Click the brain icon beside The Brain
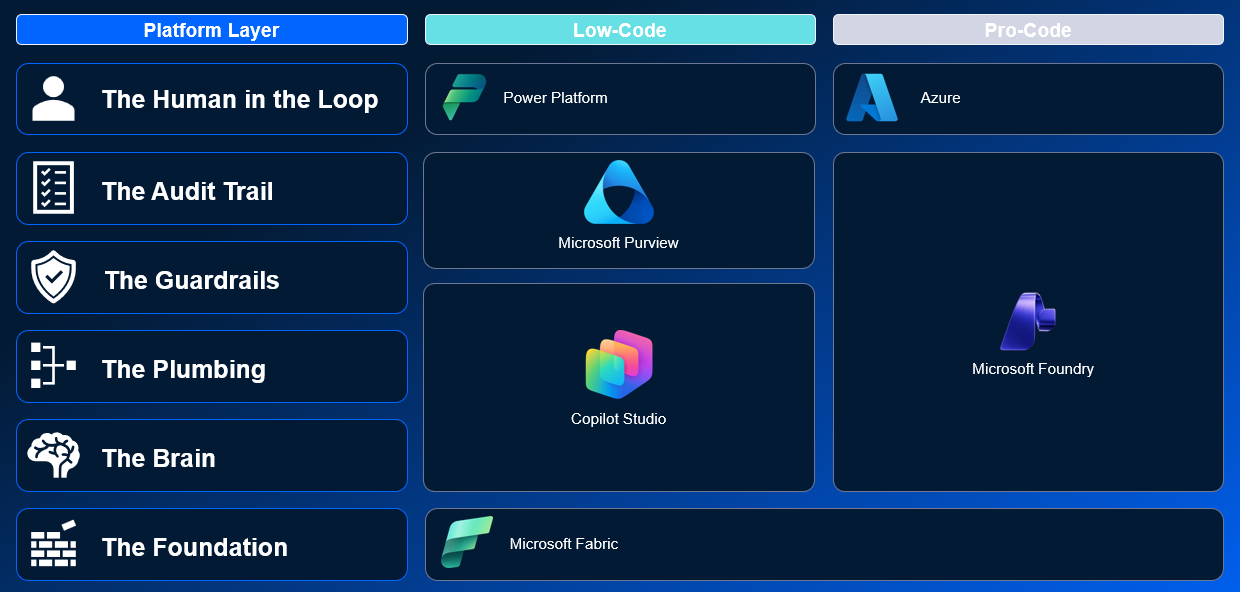 pos(53,455)
